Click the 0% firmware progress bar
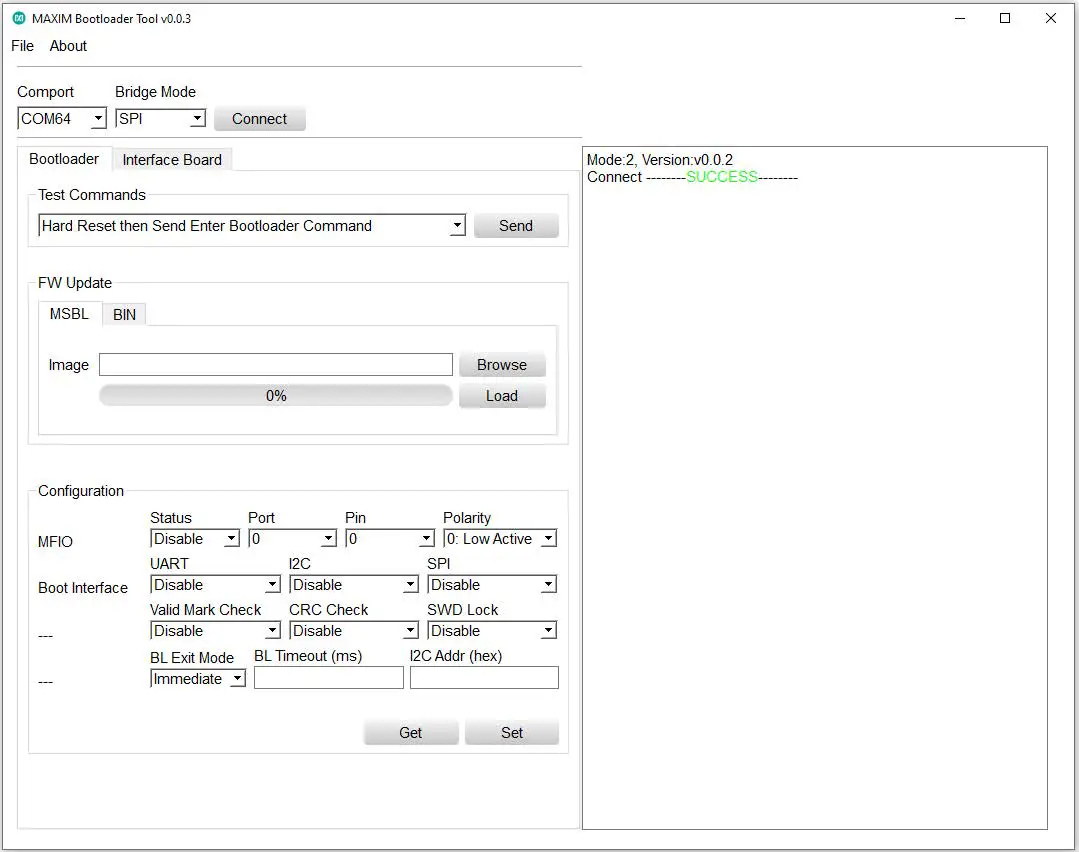1079x852 pixels. [x=275, y=395]
